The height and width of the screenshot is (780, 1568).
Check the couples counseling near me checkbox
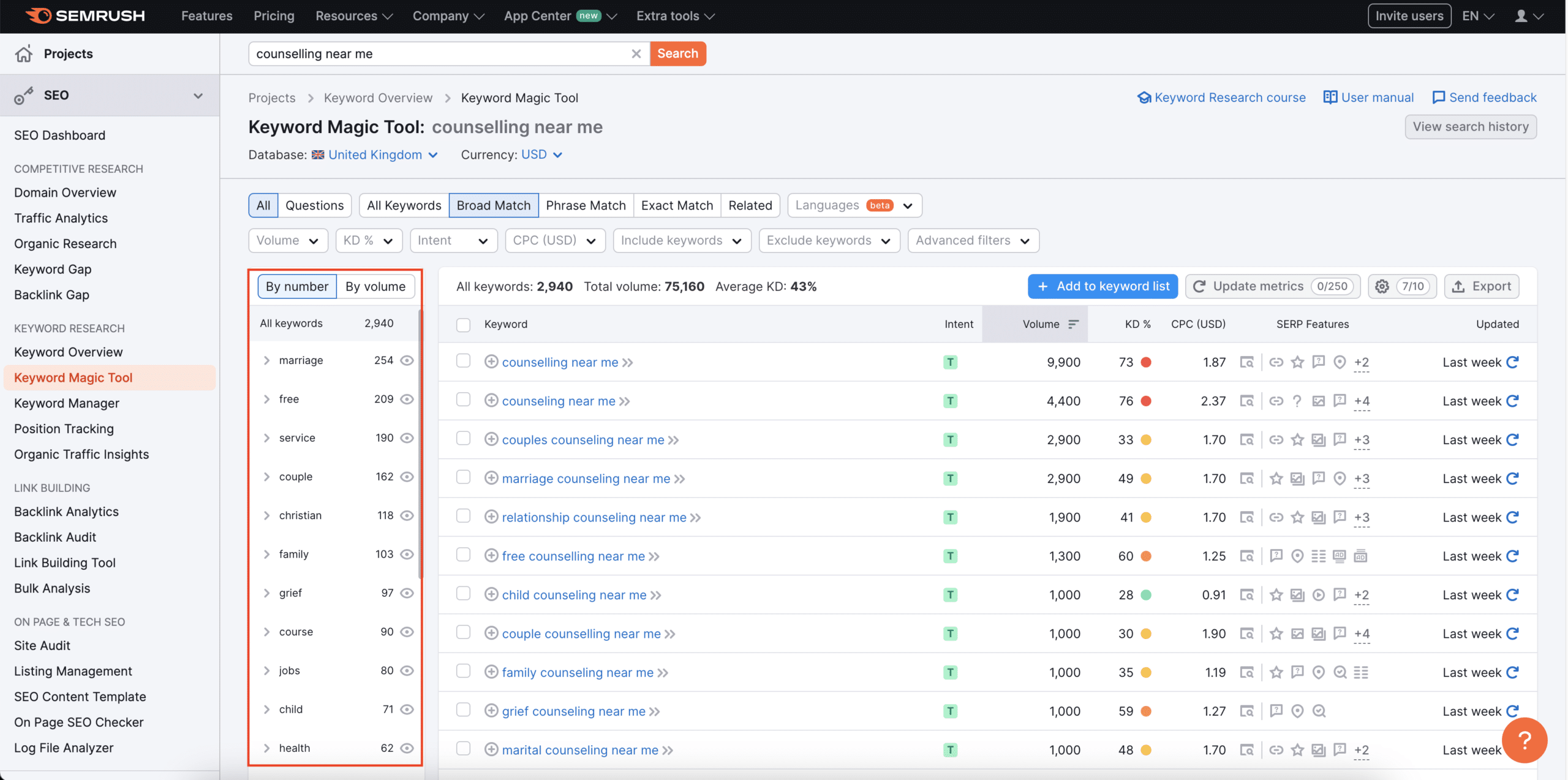pyautogui.click(x=463, y=438)
